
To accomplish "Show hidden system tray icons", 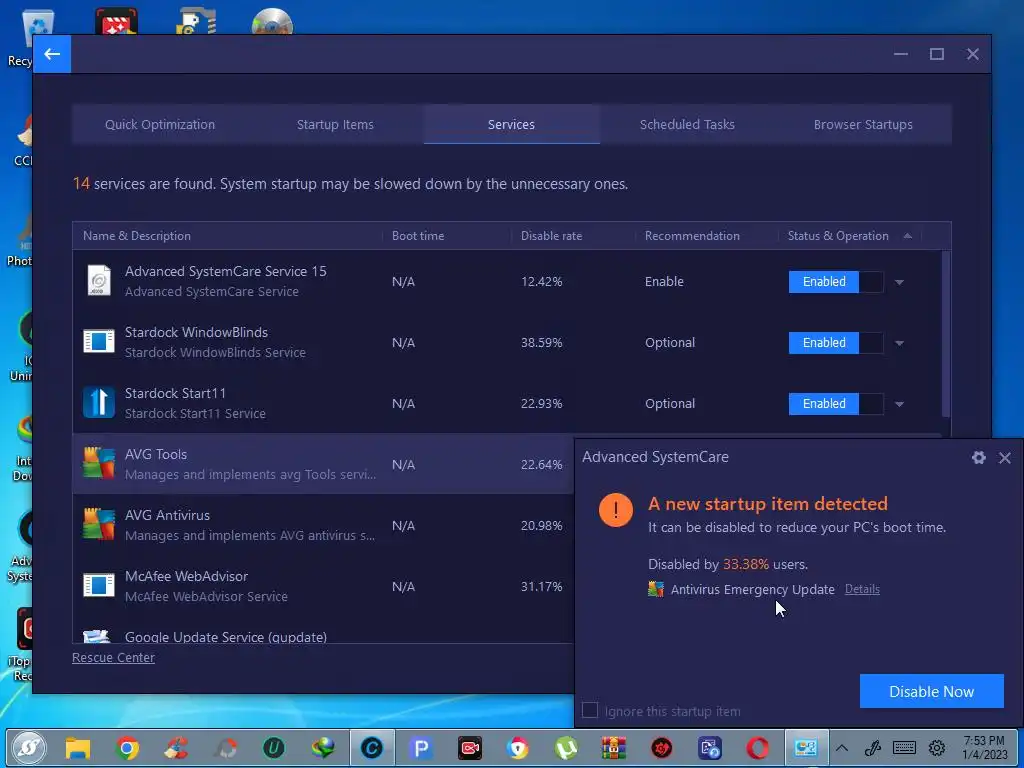I will [x=842, y=748].
